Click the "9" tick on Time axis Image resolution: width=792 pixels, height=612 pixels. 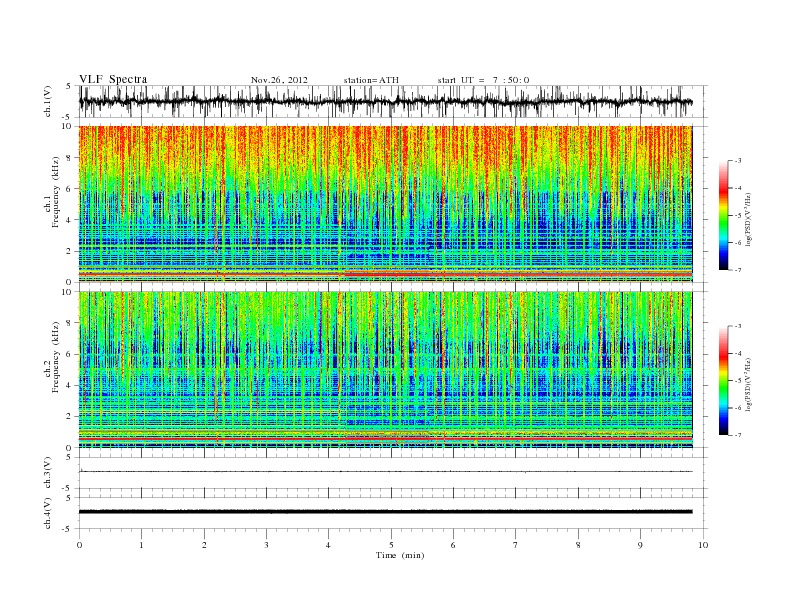click(x=640, y=545)
